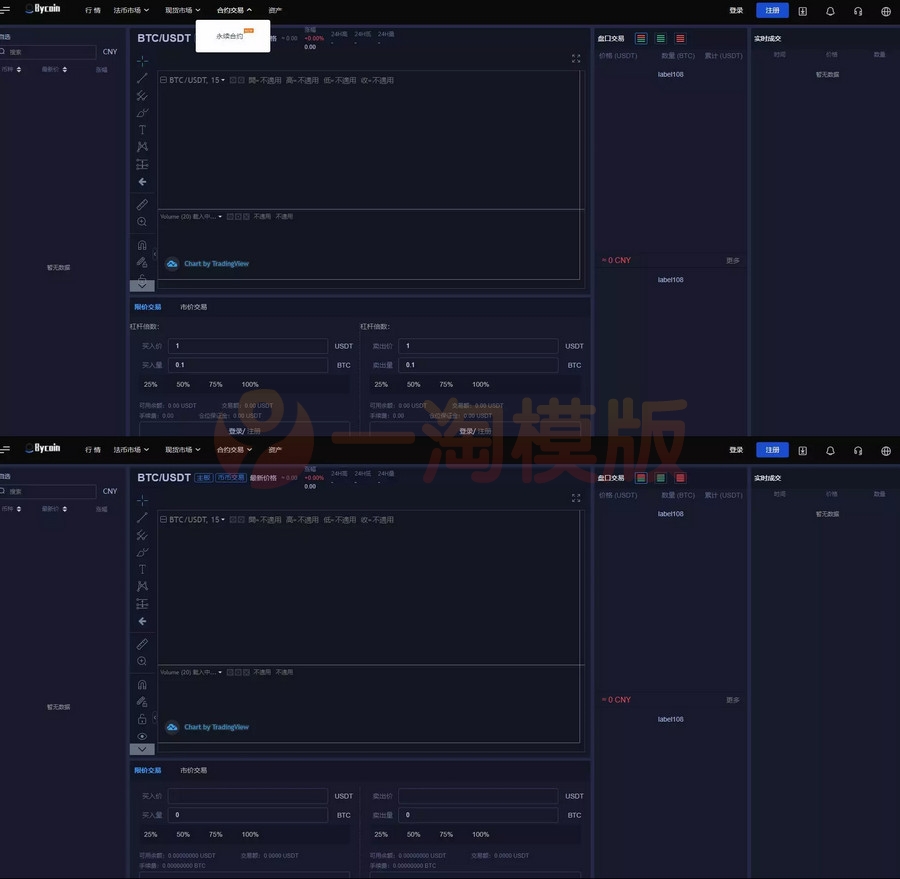Expand the 法币市场 dropdown in the upper navbar
900x879 pixels.
point(131,11)
